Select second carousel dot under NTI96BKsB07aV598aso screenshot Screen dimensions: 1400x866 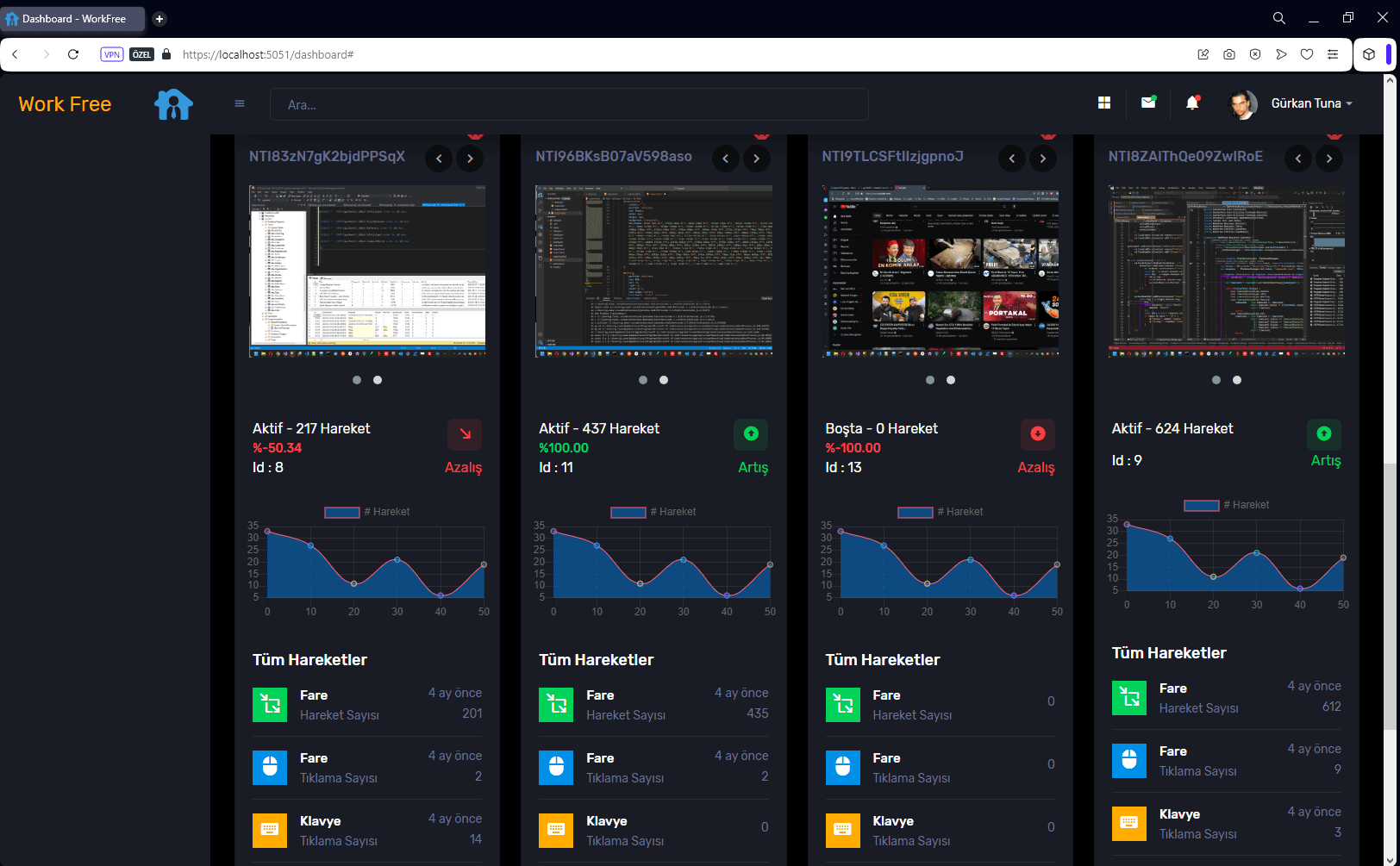click(664, 380)
